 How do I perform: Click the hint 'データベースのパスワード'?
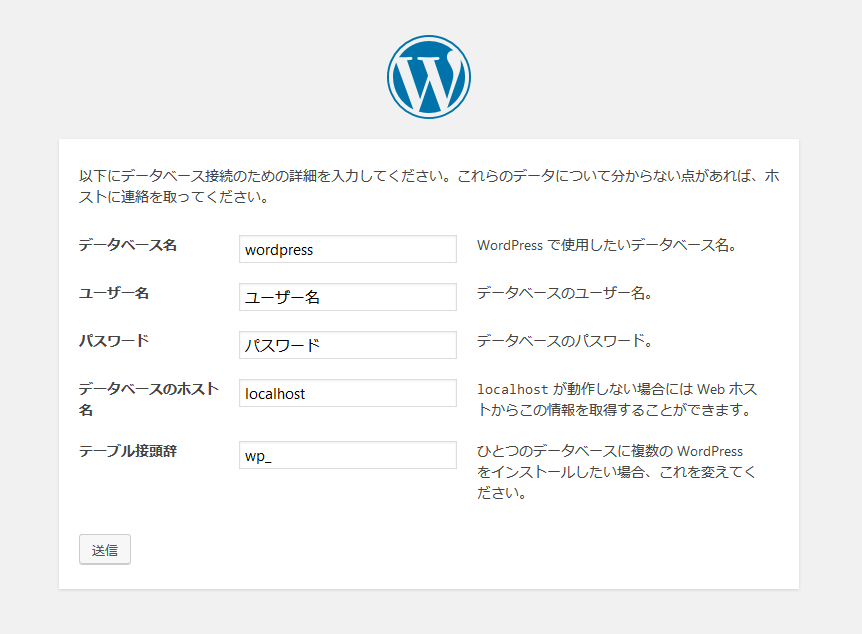pos(564,341)
